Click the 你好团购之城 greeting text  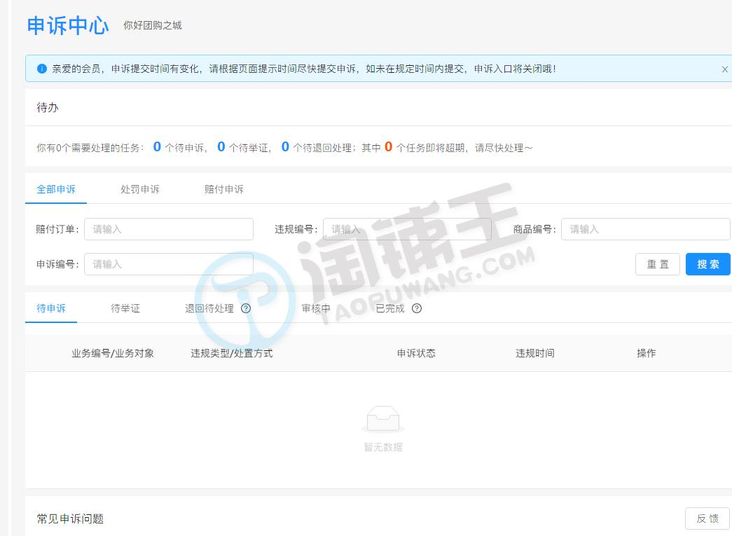(153, 25)
